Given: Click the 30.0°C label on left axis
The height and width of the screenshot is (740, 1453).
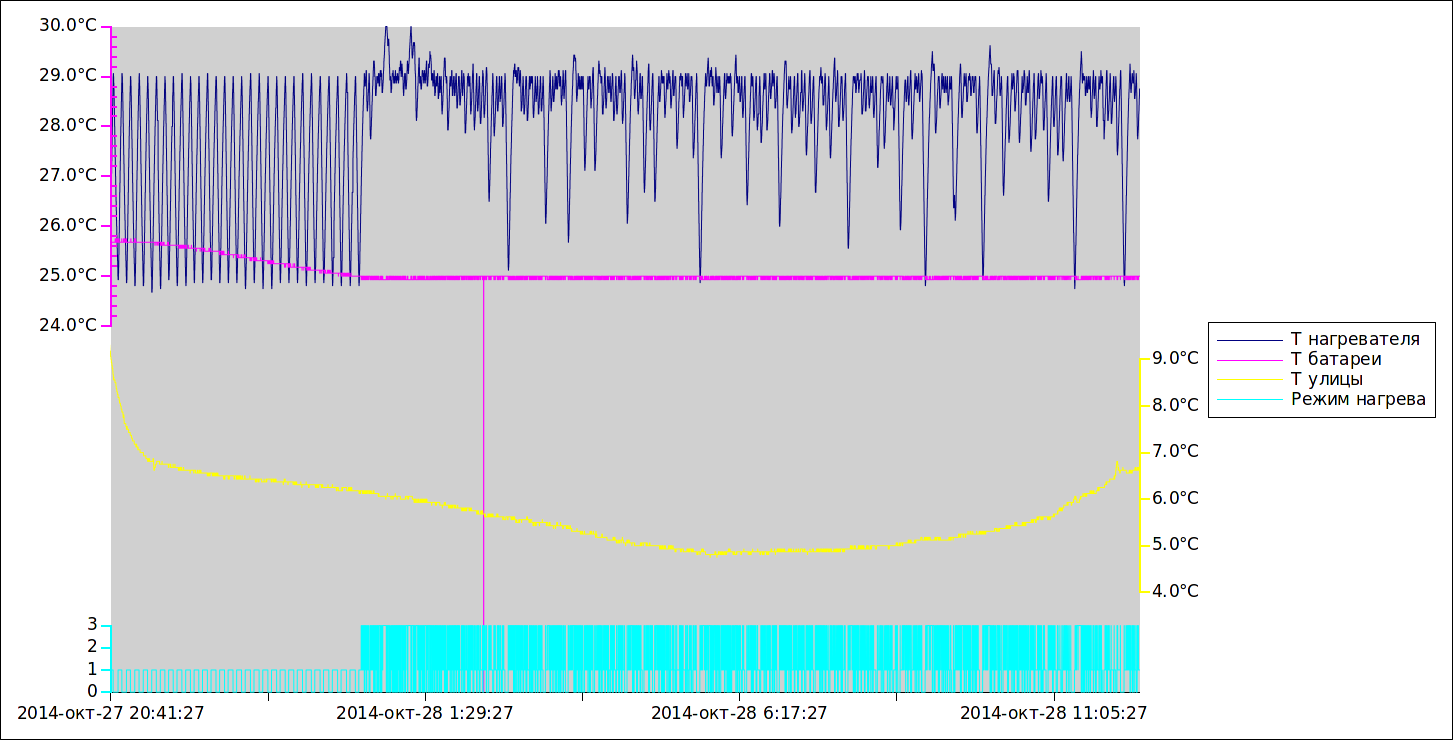Looking at the screenshot, I should (x=68, y=25).
